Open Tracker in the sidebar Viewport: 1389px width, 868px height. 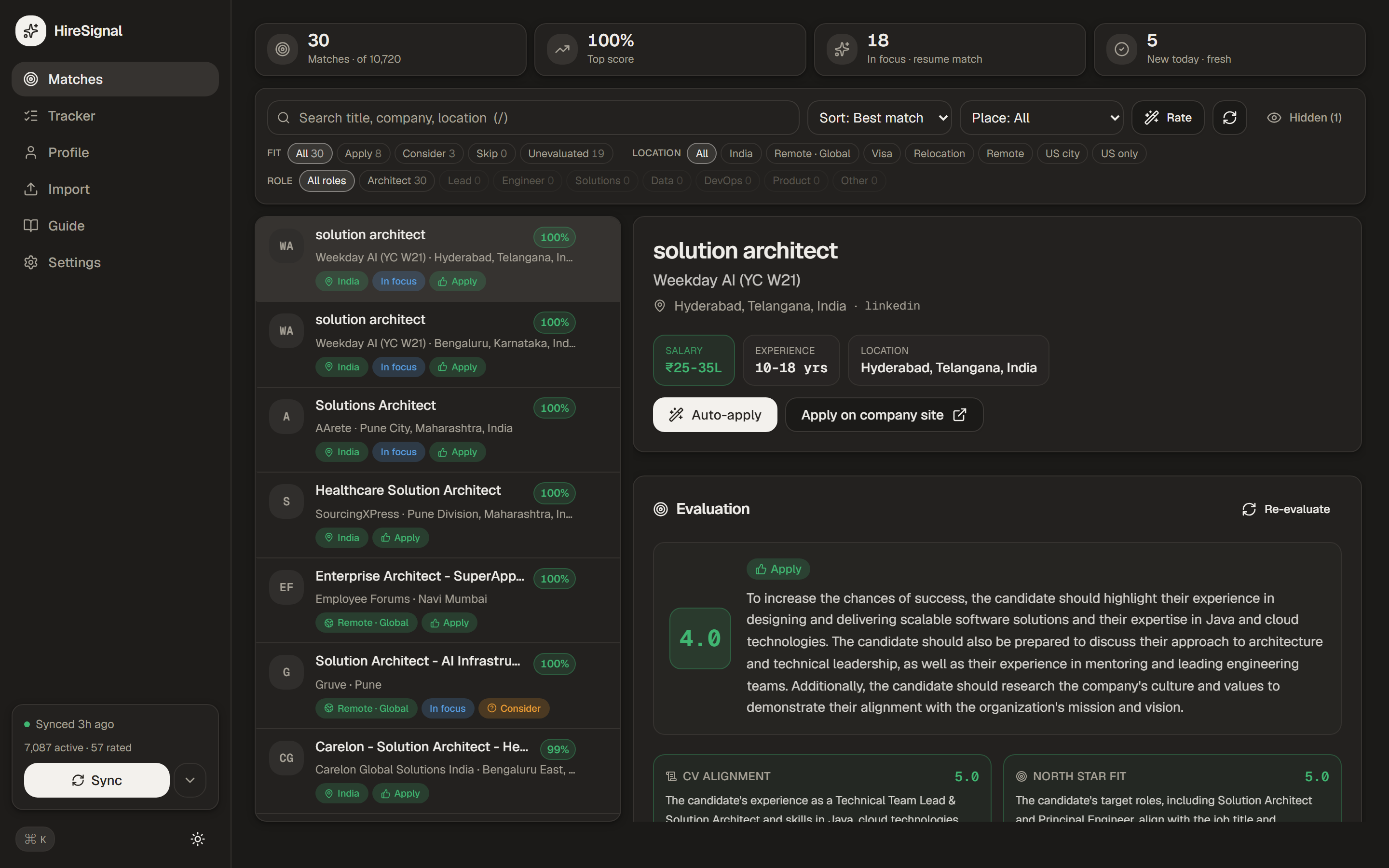coord(115,116)
